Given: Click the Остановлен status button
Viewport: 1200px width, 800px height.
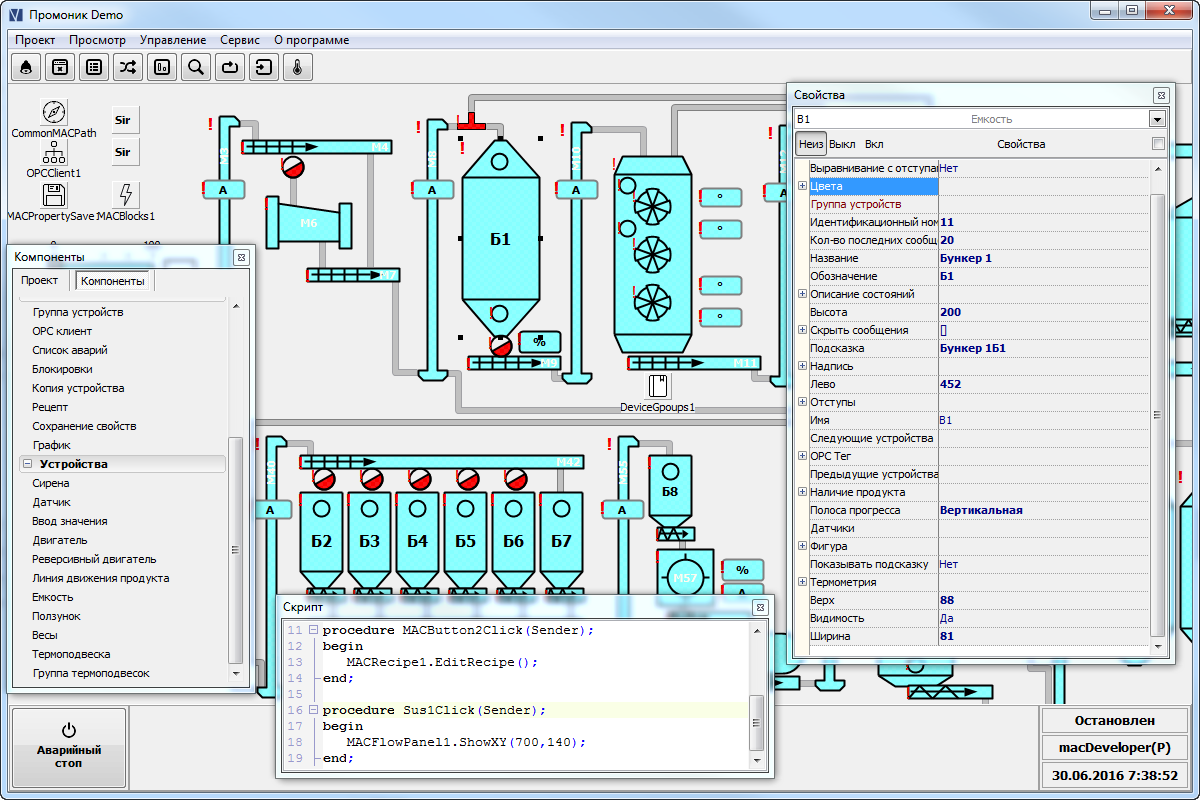Looking at the screenshot, I should coord(1114,720).
